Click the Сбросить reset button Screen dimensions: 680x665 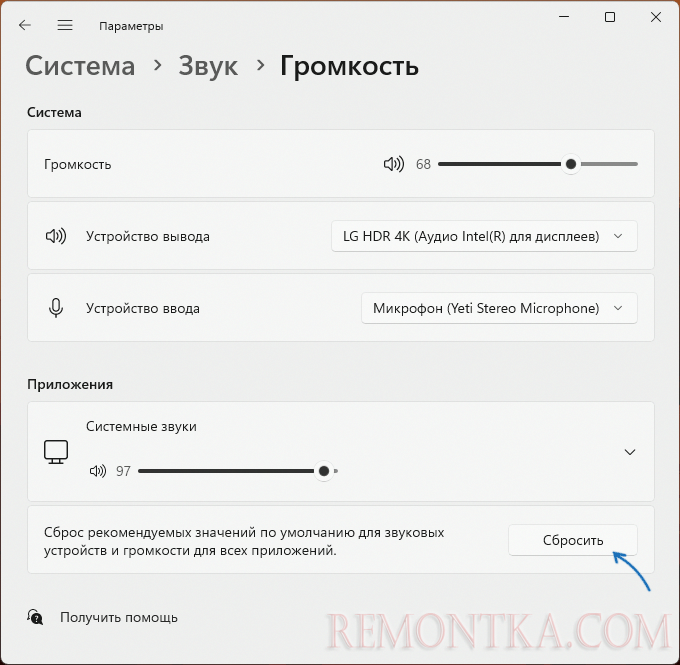pos(573,540)
